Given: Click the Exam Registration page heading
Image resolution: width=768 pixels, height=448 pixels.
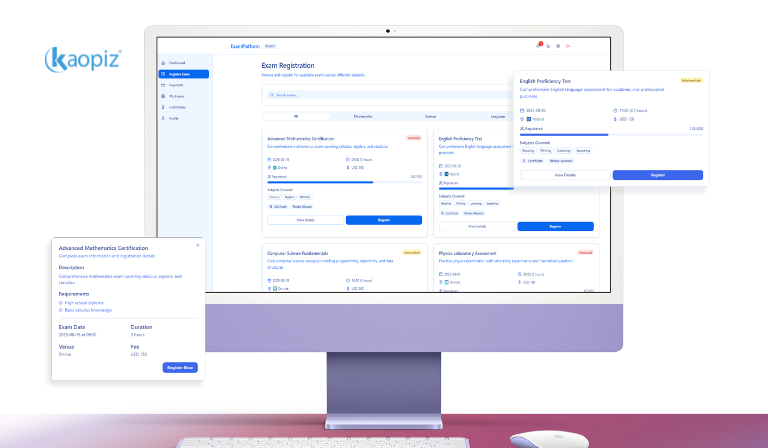Looking at the screenshot, I should (x=288, y=65).
